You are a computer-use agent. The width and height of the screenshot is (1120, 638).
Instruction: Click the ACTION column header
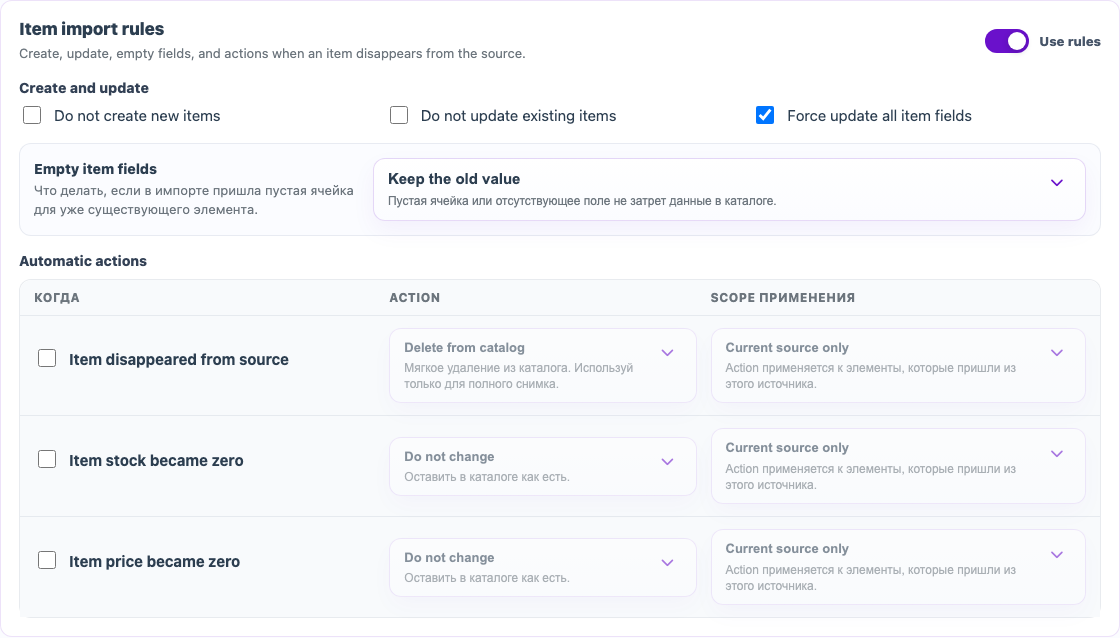pos(414,298)
